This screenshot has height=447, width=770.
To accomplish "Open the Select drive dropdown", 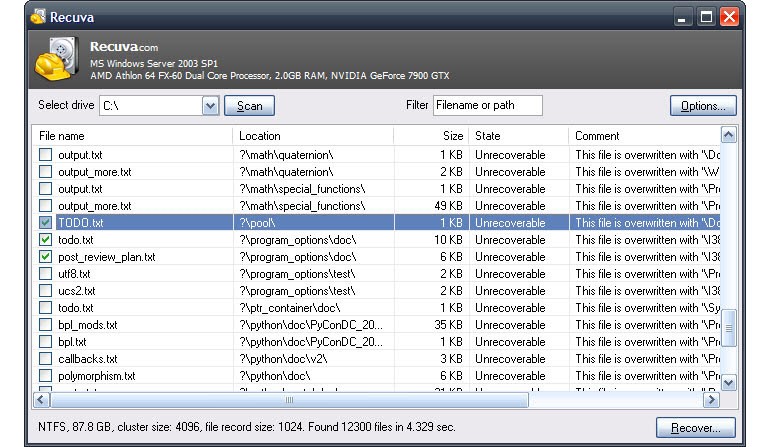I will click(x=210, y=105).
